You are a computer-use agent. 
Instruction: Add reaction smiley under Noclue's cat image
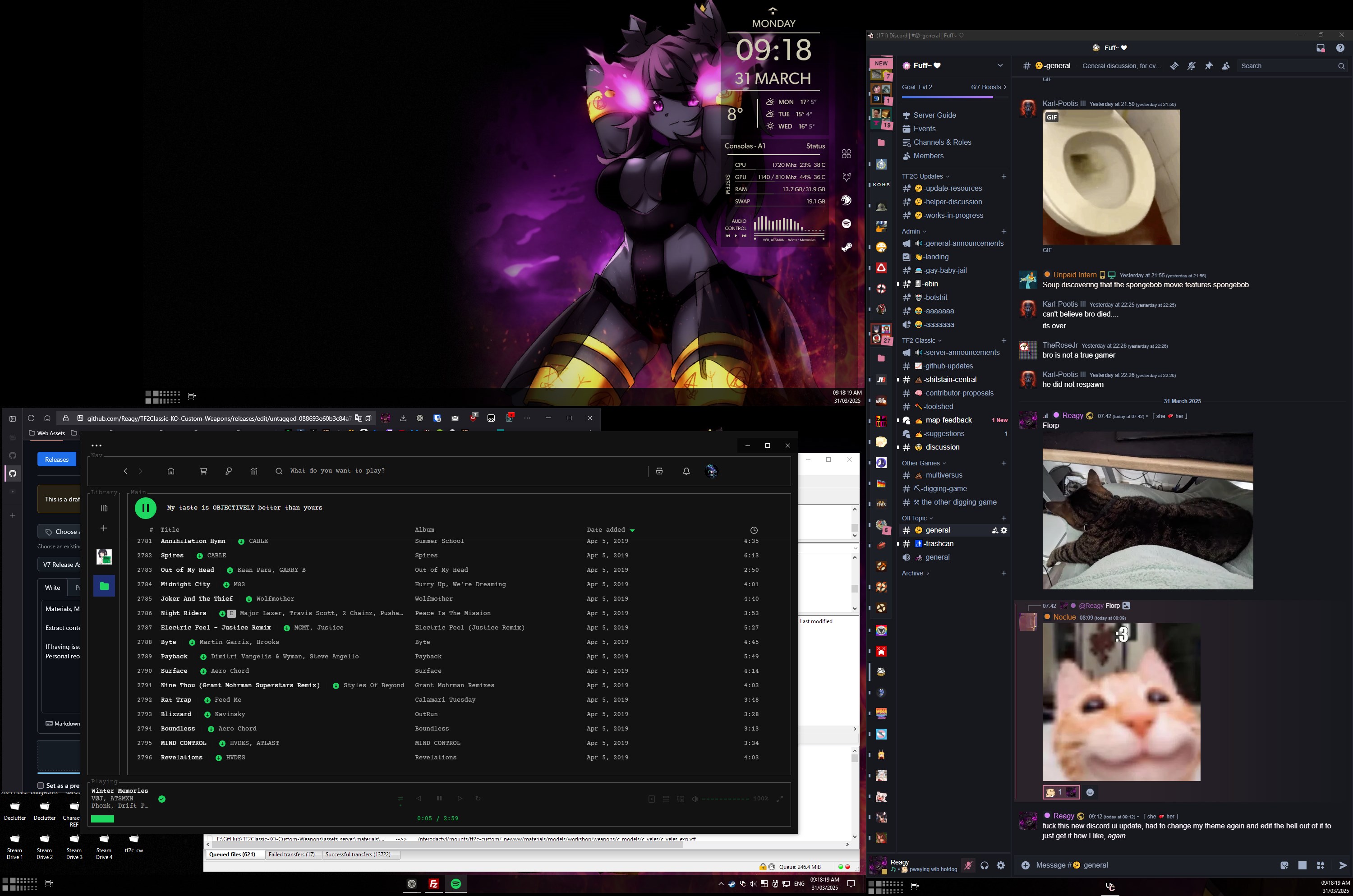(1090, 792)
